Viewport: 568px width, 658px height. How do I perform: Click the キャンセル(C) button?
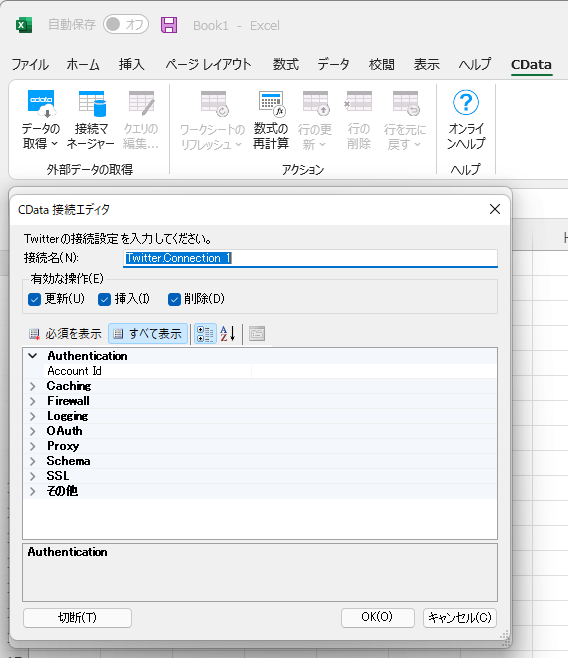(460, 618)
